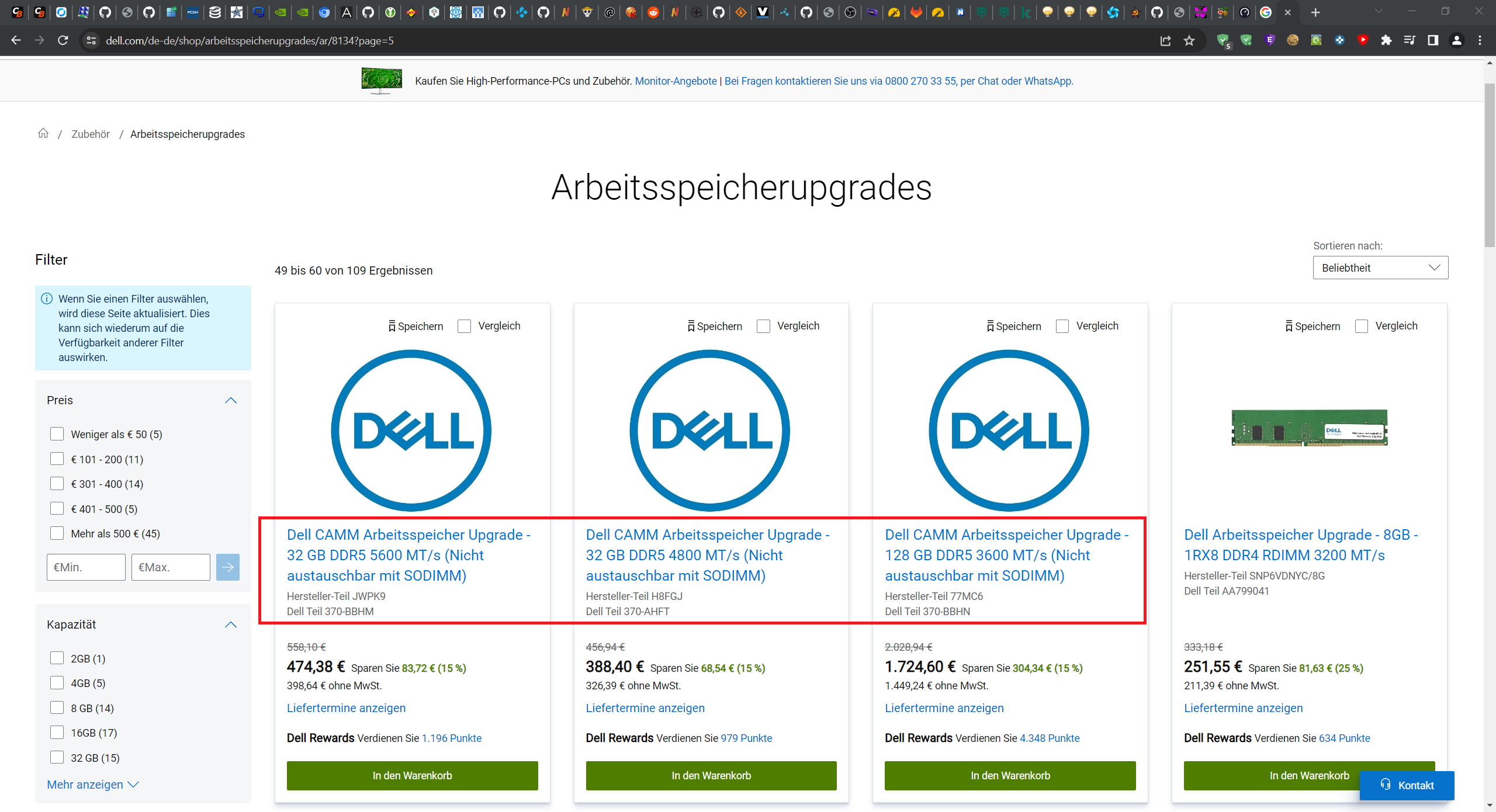Open the Extensions puzzle menu

1386,40
